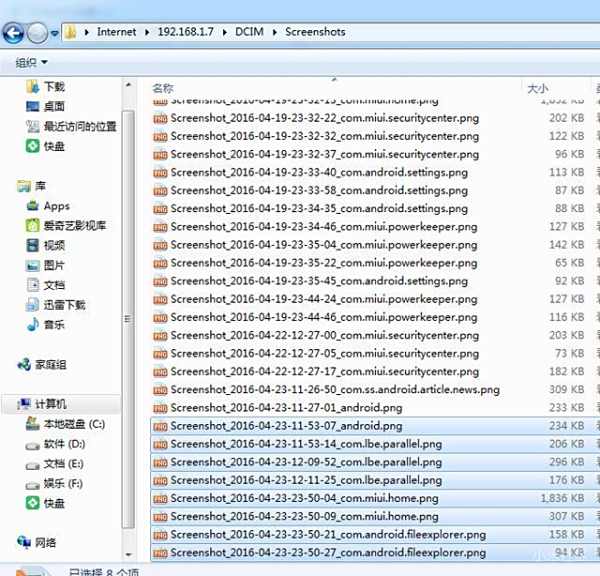This screenshot has height=576, width=600.
Task: Click the Back navigation arrow button
Action: [x=14, y=33]
